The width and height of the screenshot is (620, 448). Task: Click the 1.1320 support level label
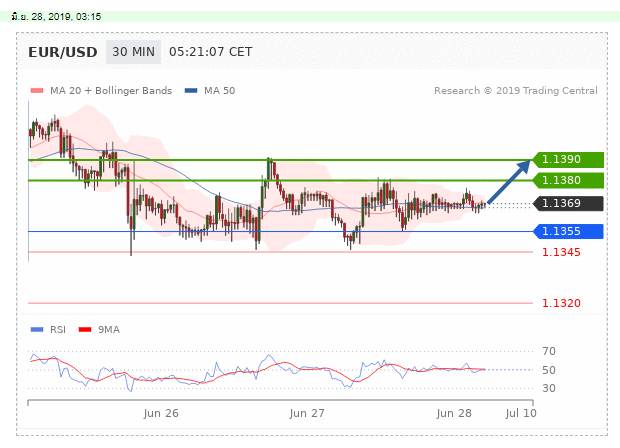561,303
